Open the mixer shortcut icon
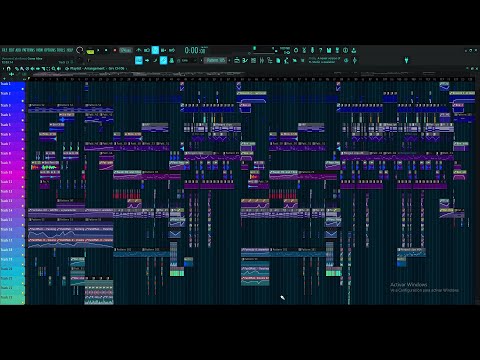The height and width of the screenshot is (360, 480). coord(262,60)
